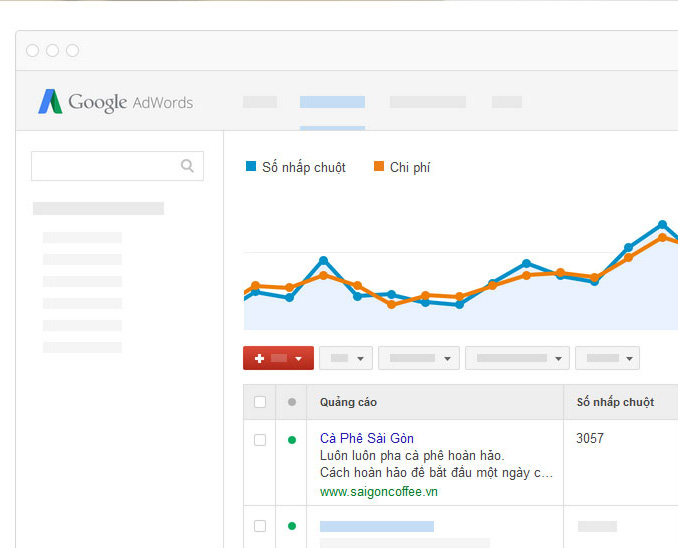Check the second ad row checkbox
This screenshot has height=548, width=678.
pyautogui.click(x=260, y=526)
